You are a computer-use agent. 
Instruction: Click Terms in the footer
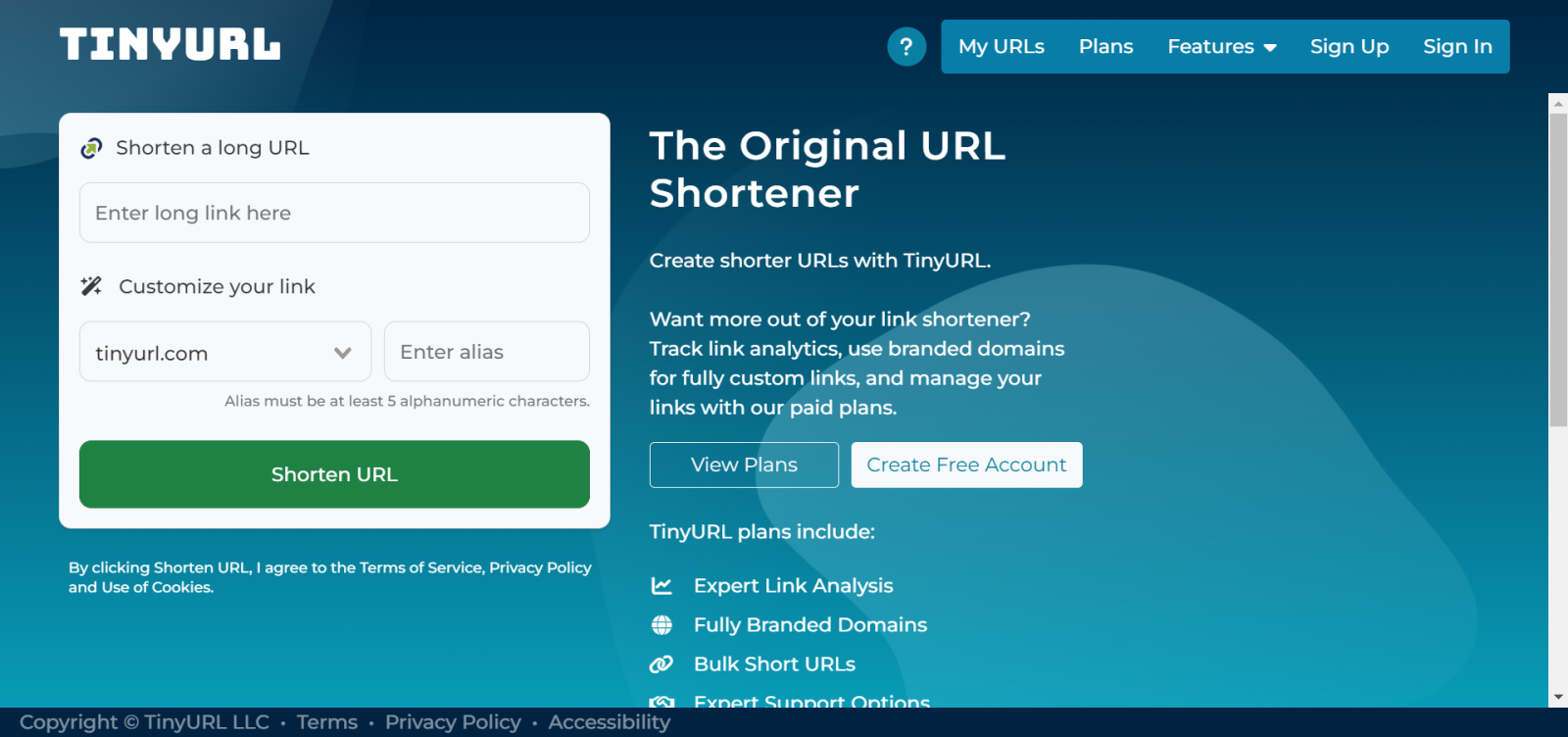coord(327,722)
